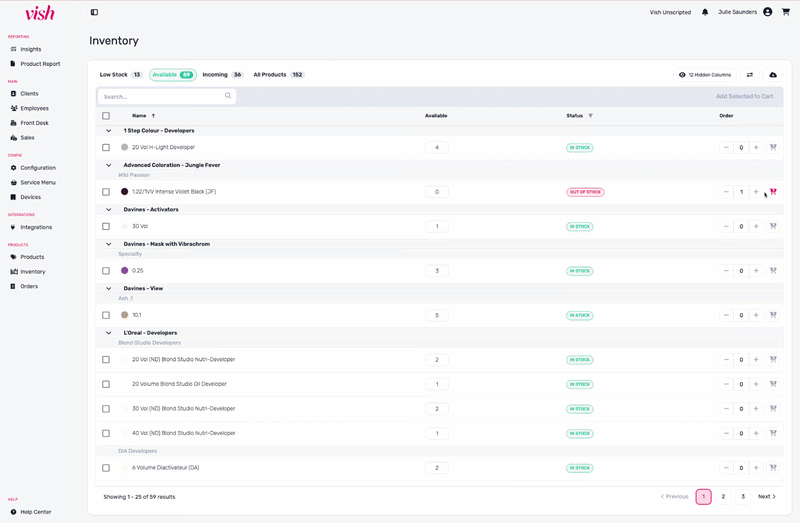Click the Status column filter icon
Image resolution: width=800 pixels, height=523 pixels.
tap(590, 116)
